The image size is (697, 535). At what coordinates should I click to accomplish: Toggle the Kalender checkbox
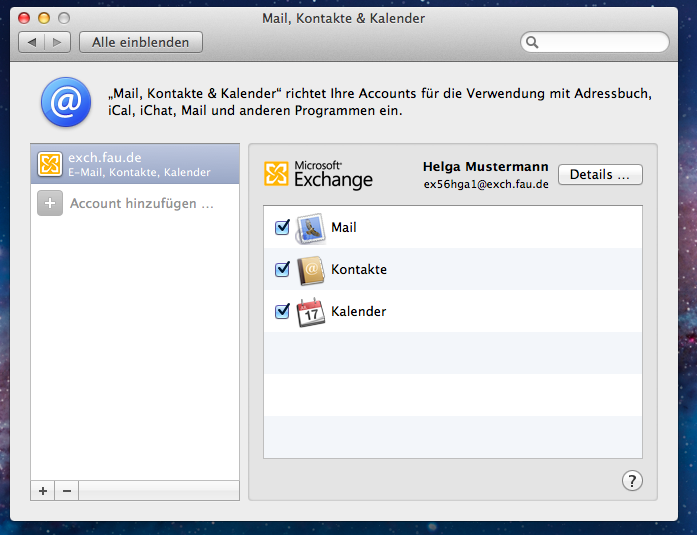point(282,312)
